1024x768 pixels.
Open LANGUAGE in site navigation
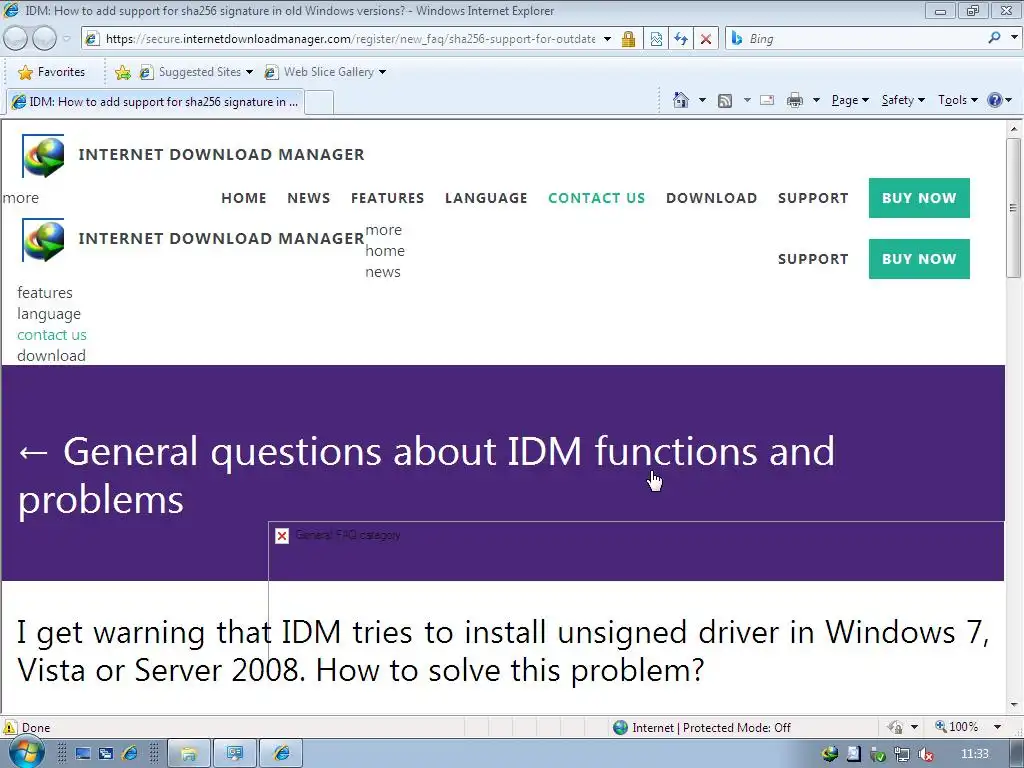[x=486, y=198]
